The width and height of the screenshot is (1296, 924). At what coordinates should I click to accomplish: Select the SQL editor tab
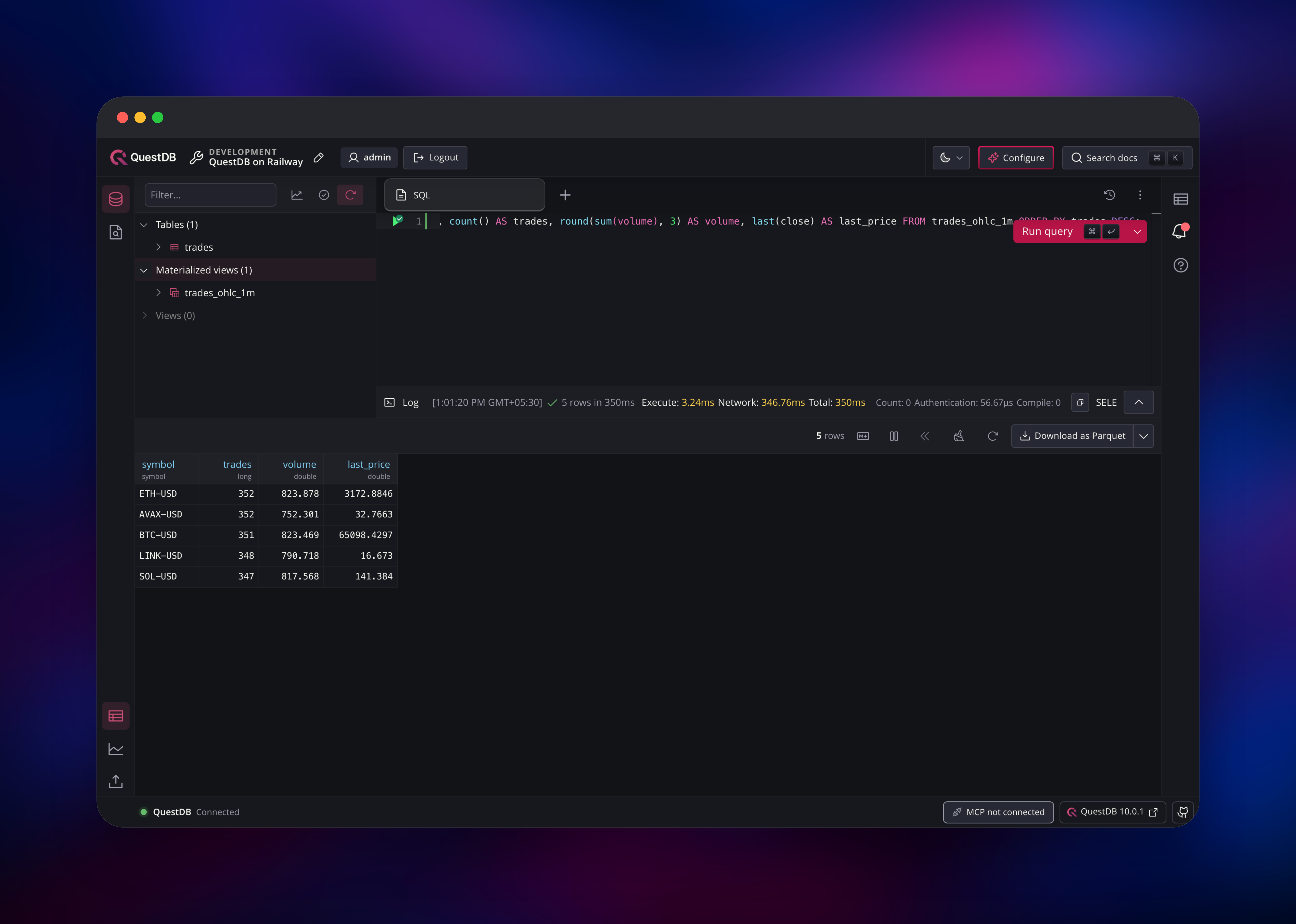(464, 195)
